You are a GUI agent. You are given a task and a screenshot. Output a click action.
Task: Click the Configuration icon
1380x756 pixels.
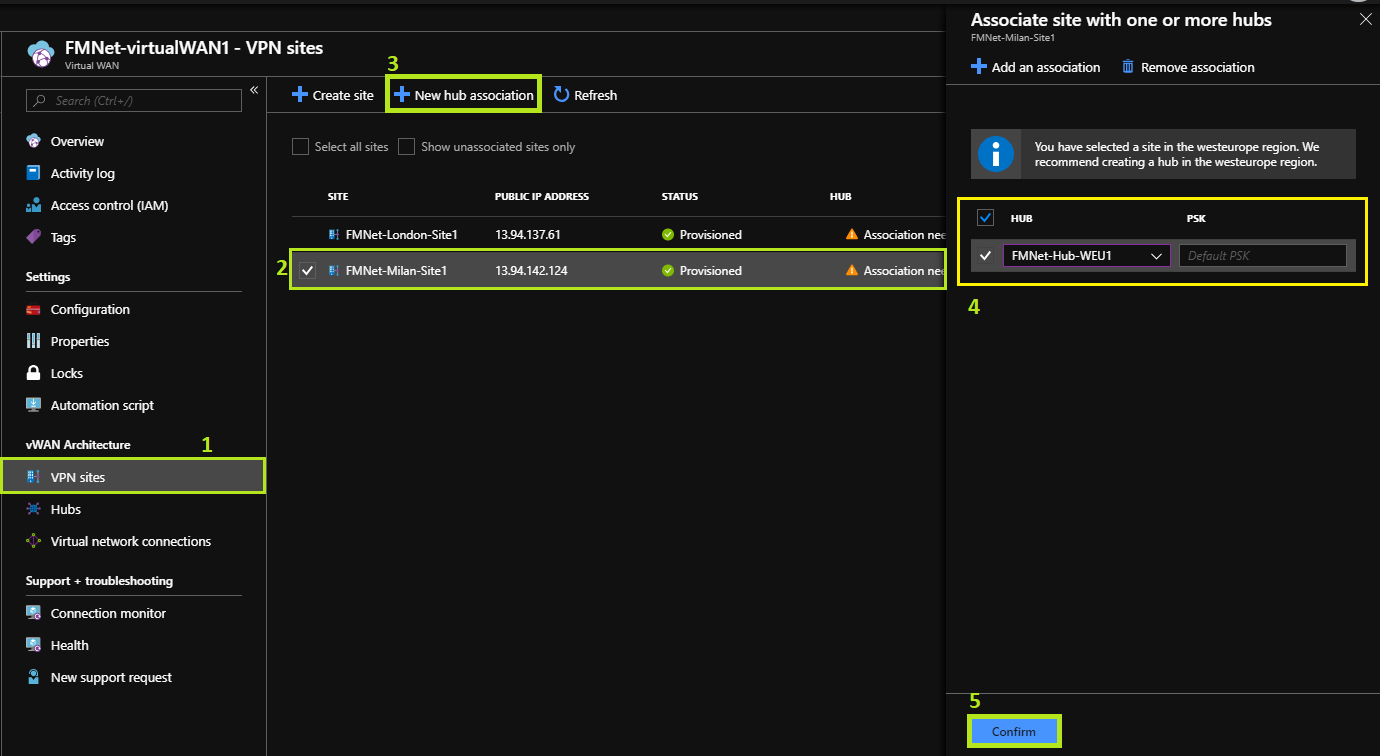(34, 309)
